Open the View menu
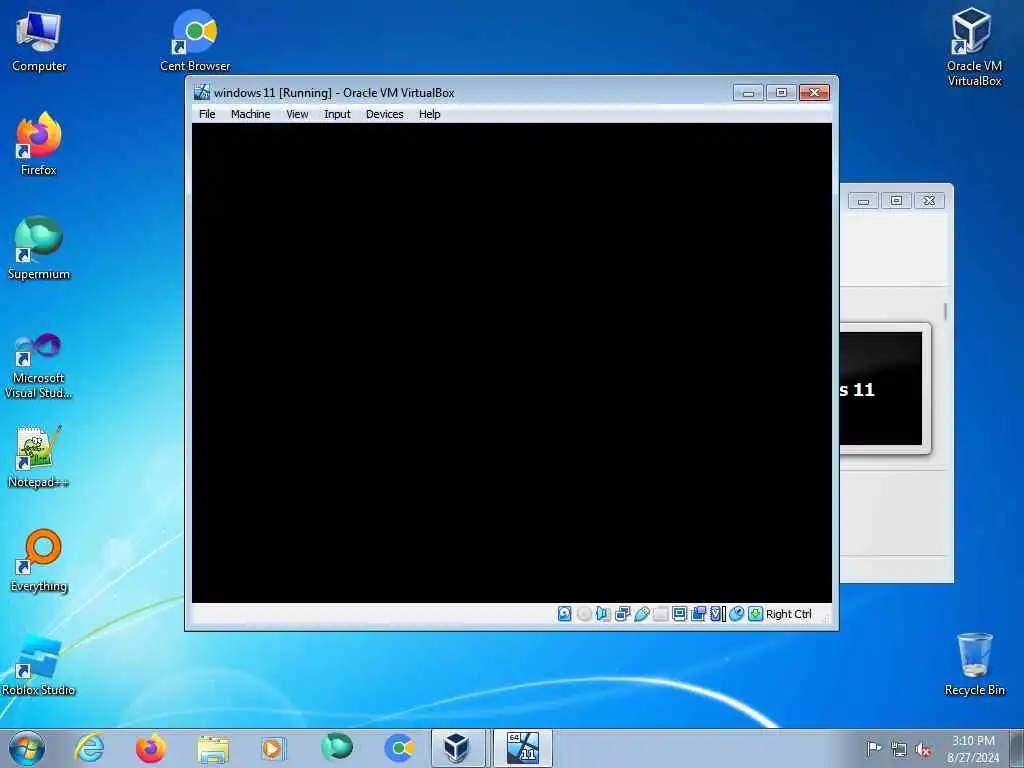 (297, 114)
